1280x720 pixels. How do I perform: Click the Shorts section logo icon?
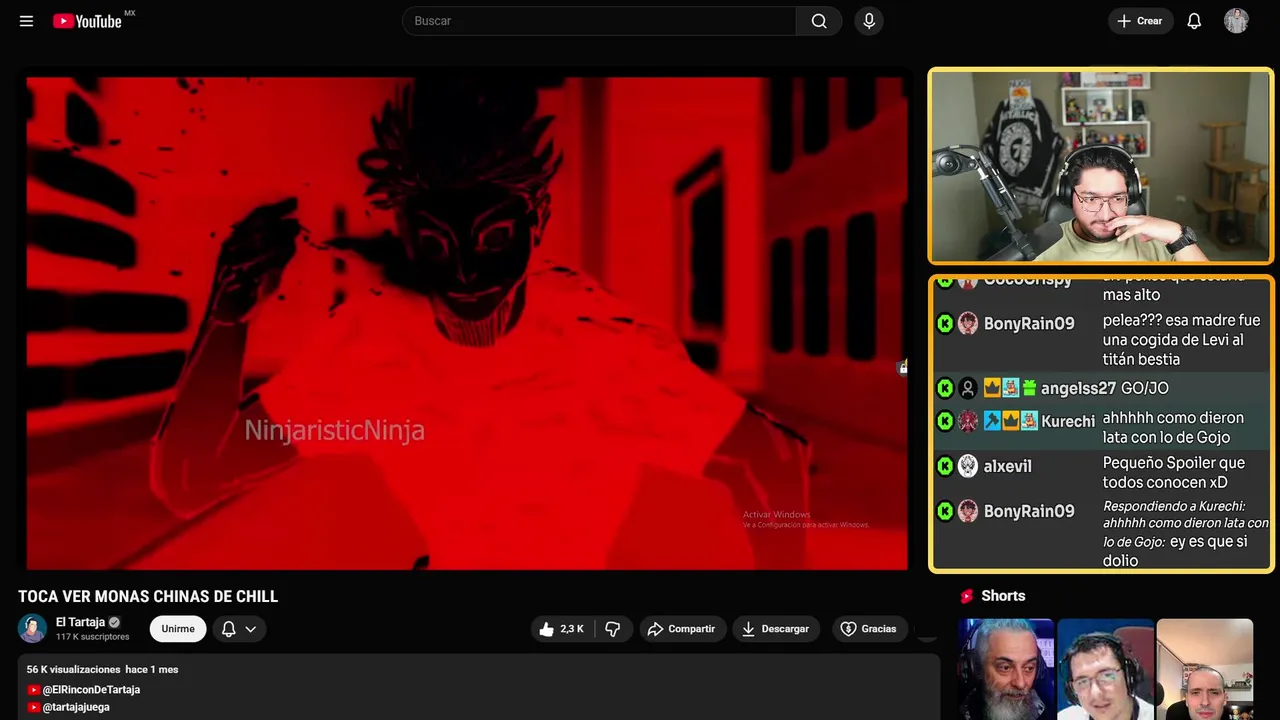pyautogui.click(x=966, y=596)
